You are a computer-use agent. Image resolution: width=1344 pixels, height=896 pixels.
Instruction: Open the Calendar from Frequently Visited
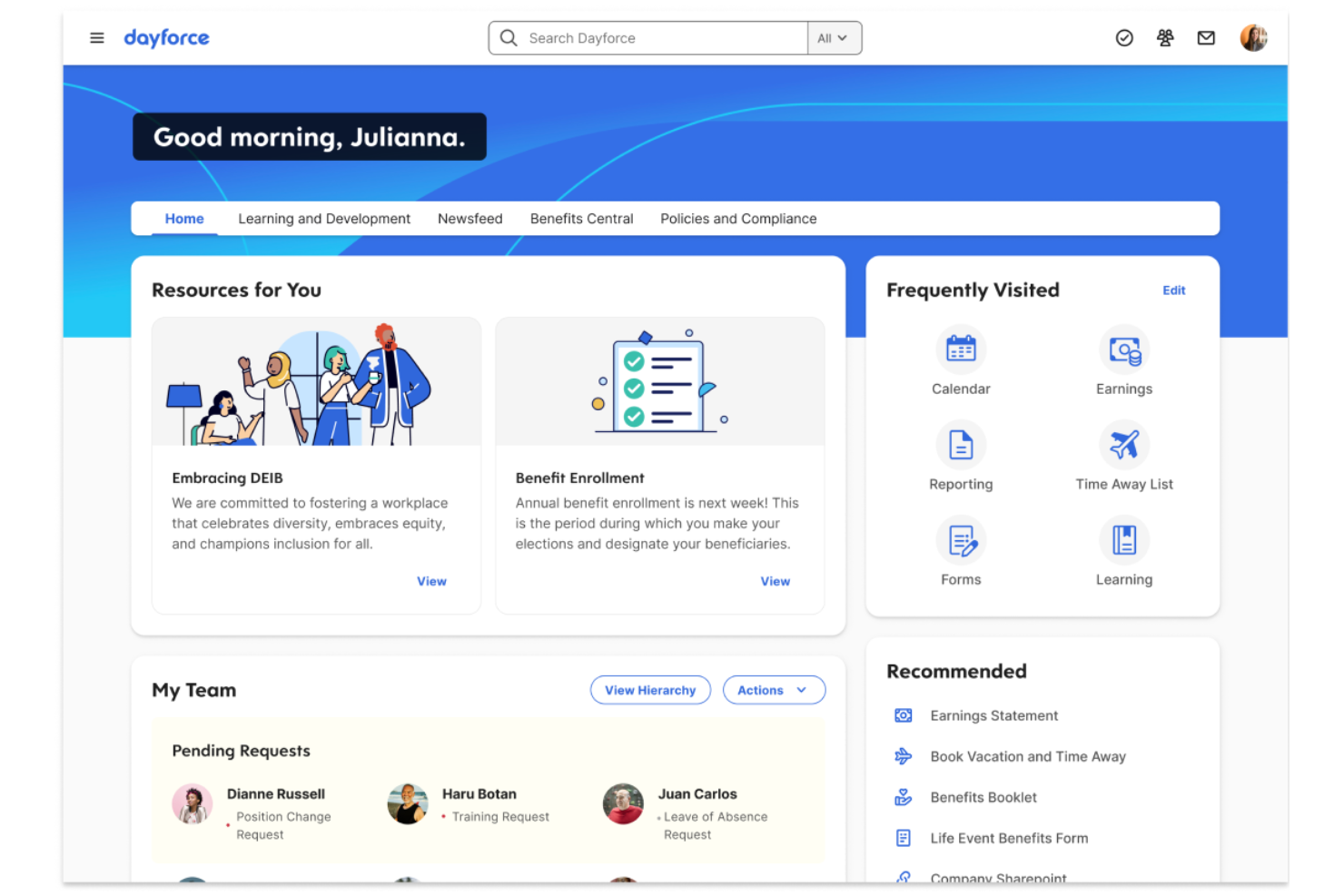click(961, 350)
